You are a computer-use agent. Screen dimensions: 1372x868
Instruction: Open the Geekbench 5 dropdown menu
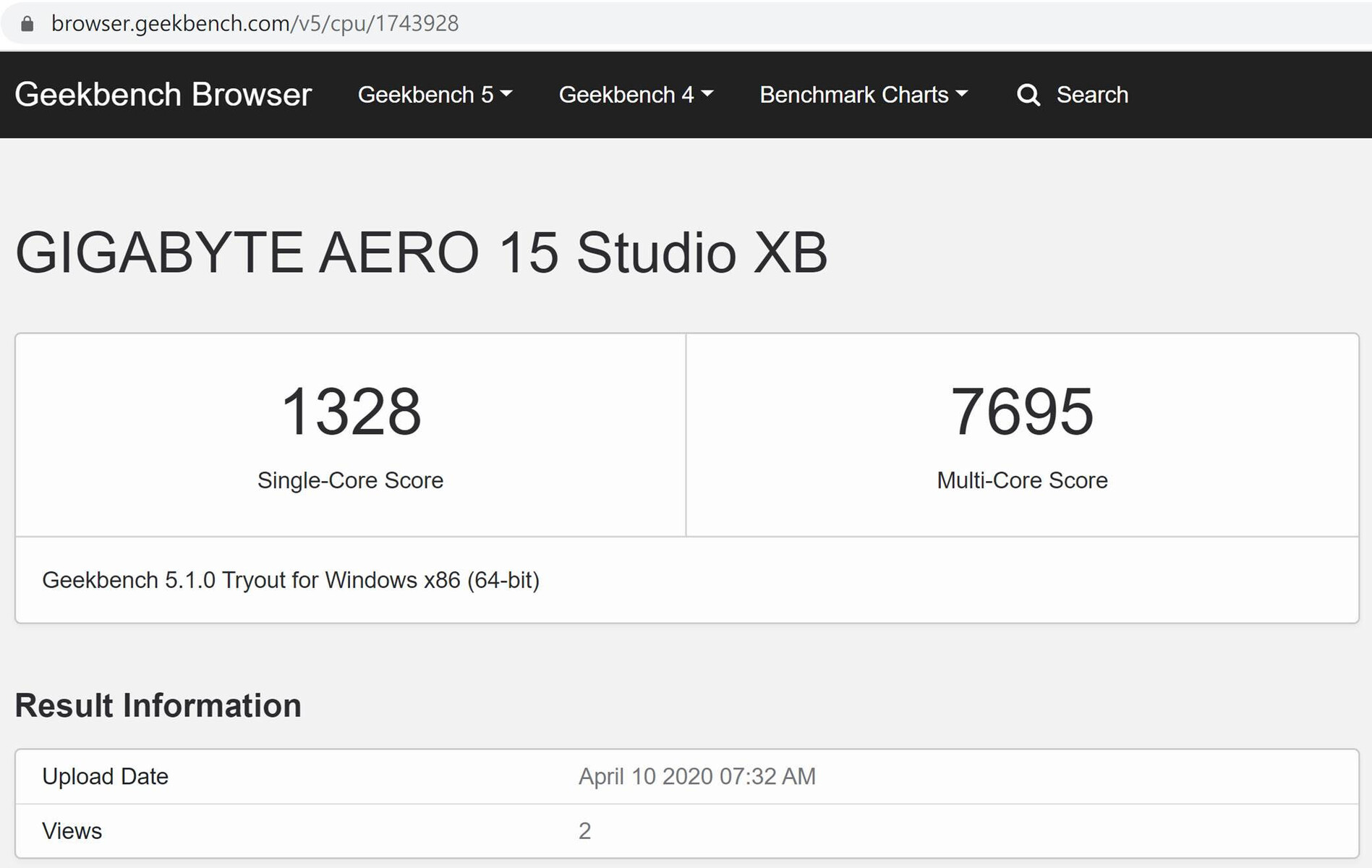click(x=435, y=95)
